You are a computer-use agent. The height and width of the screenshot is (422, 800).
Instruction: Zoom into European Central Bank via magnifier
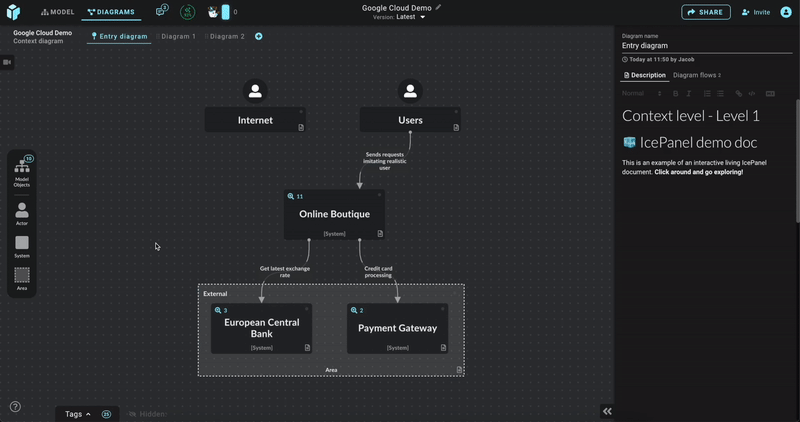tap(218, 310)
